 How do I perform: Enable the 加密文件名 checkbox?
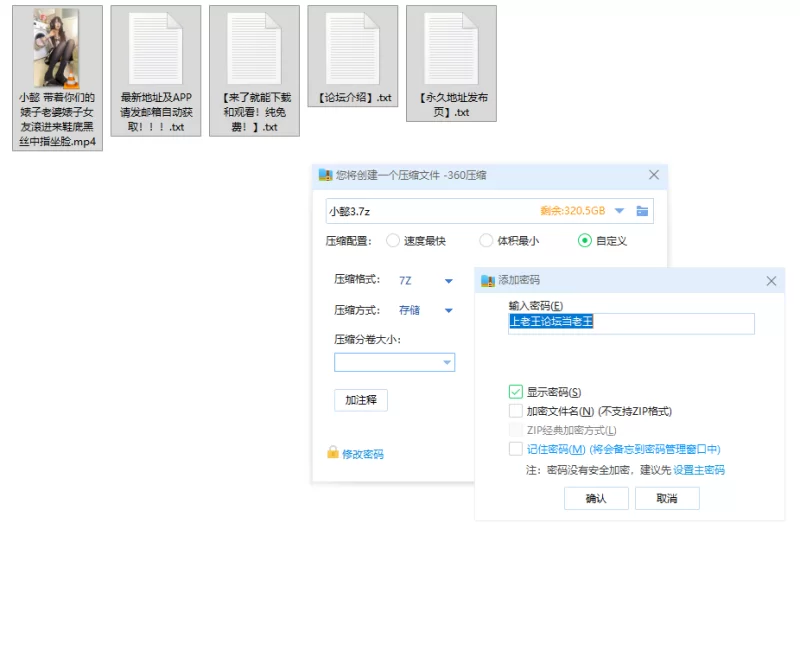[x=516, y=411]
